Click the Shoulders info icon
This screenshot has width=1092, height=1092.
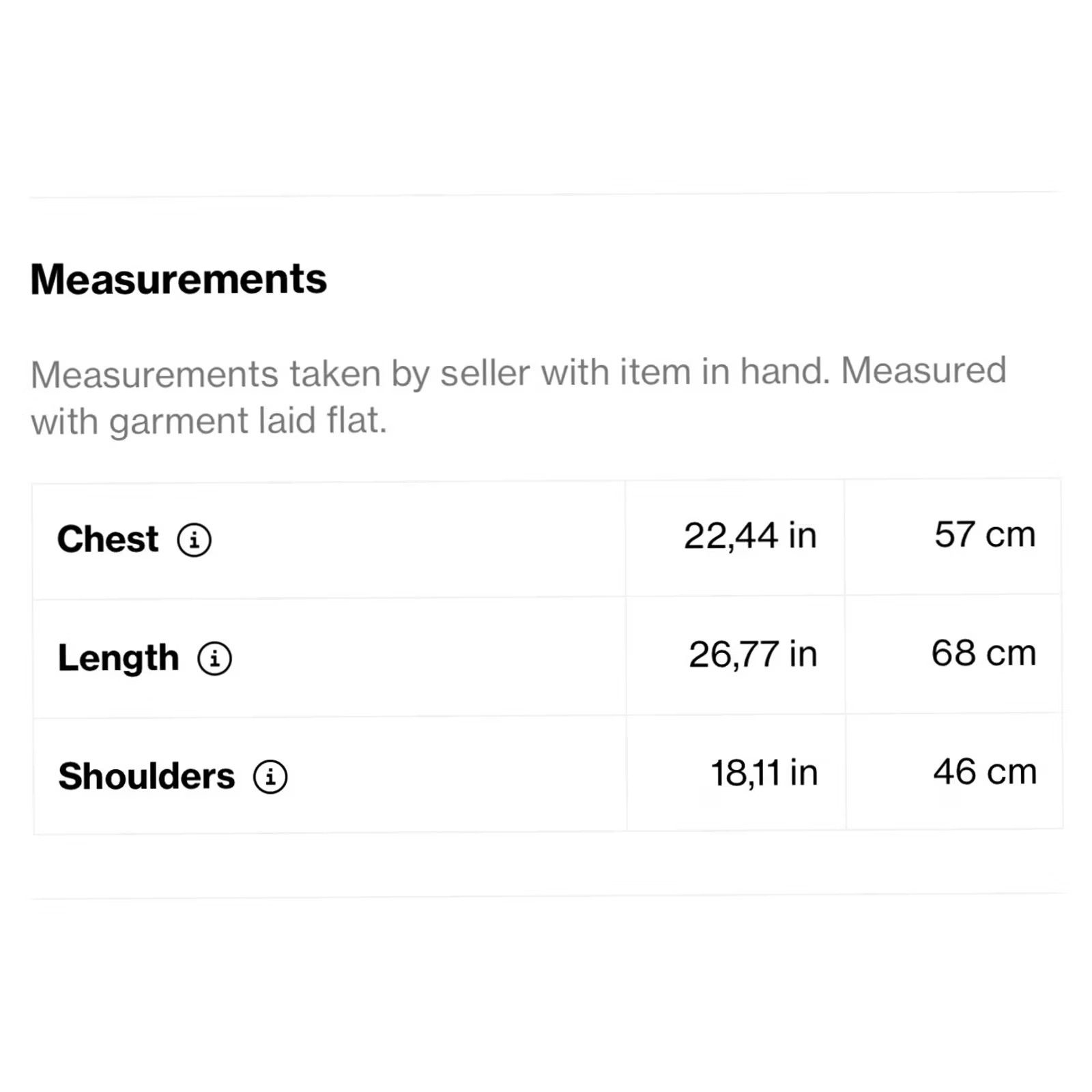tap(270, 777)
